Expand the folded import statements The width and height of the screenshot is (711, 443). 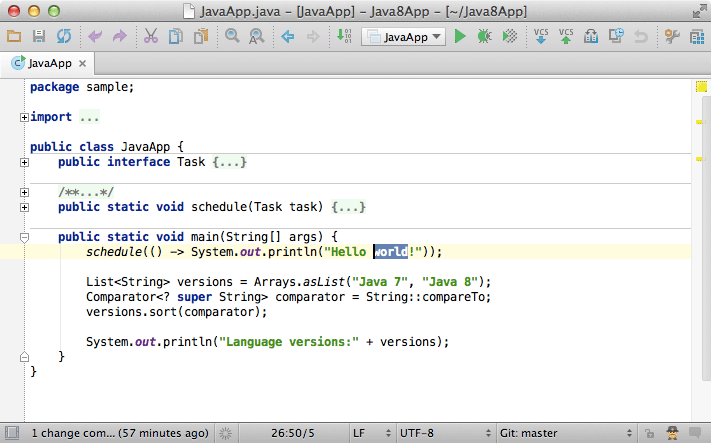[x=24, y=117]
